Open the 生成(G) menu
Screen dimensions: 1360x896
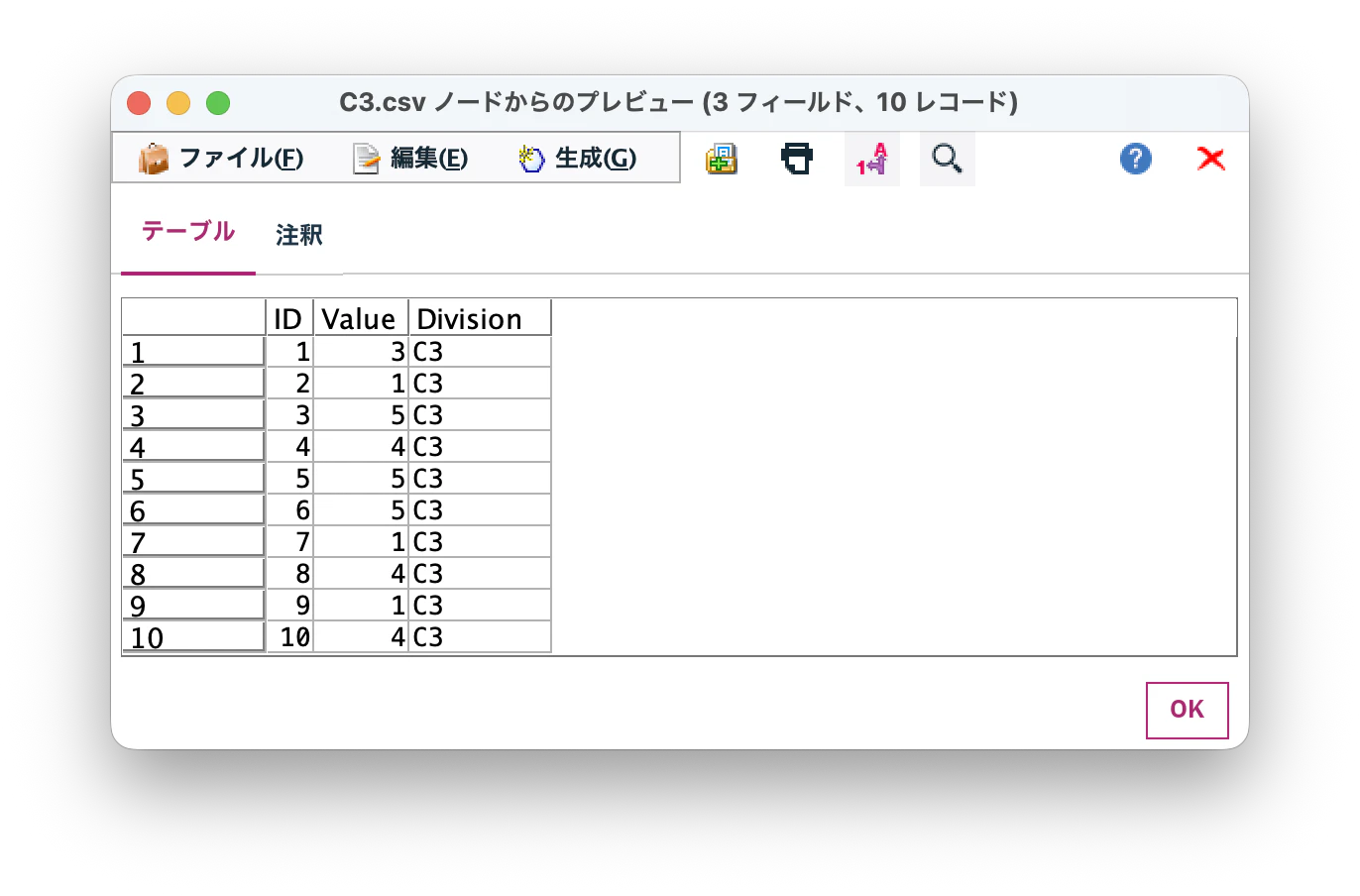pos(577,159)
